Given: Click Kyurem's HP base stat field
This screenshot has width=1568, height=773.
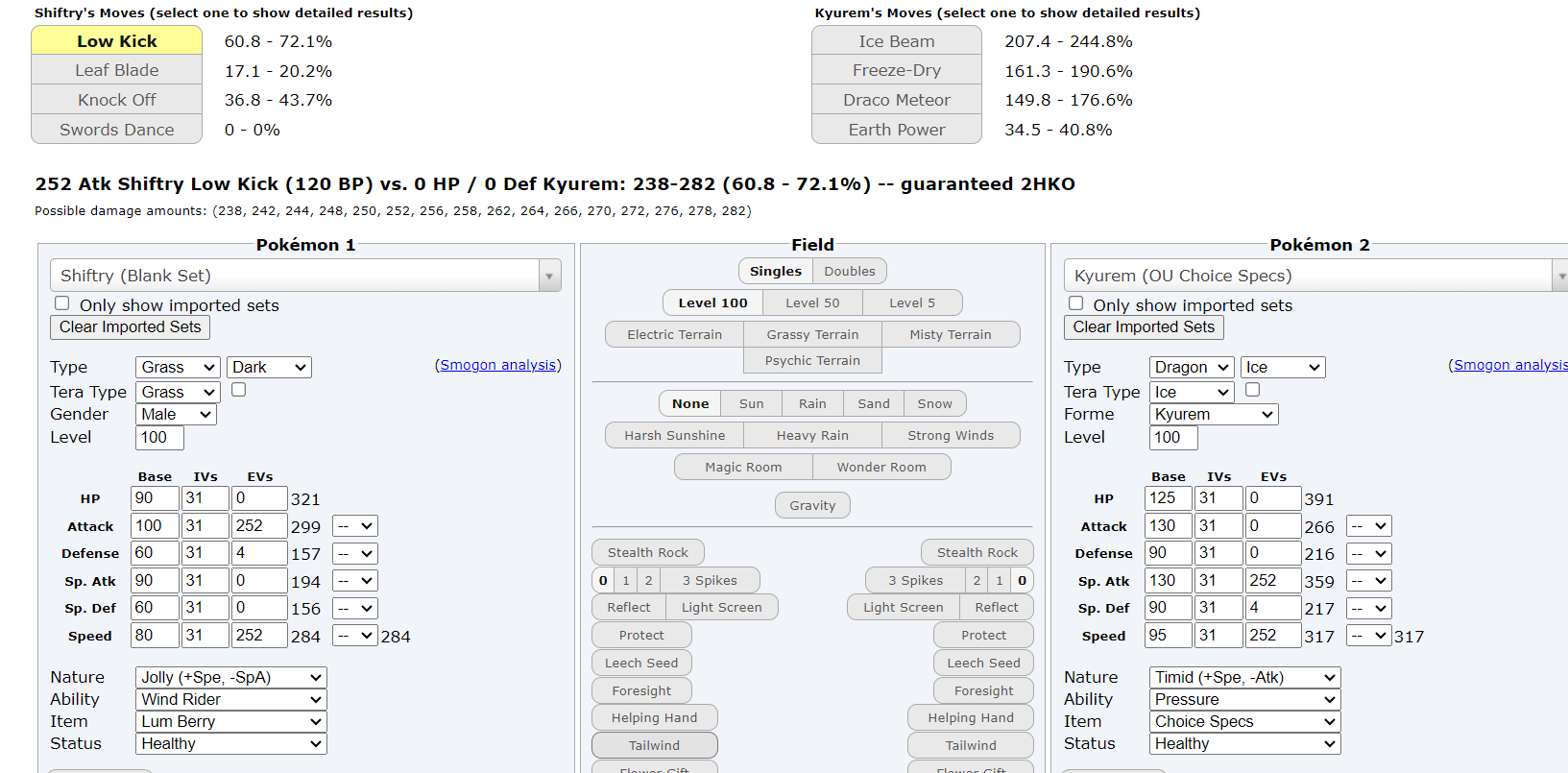Looking at the screenshot, I should click(x=1169, y=497).
